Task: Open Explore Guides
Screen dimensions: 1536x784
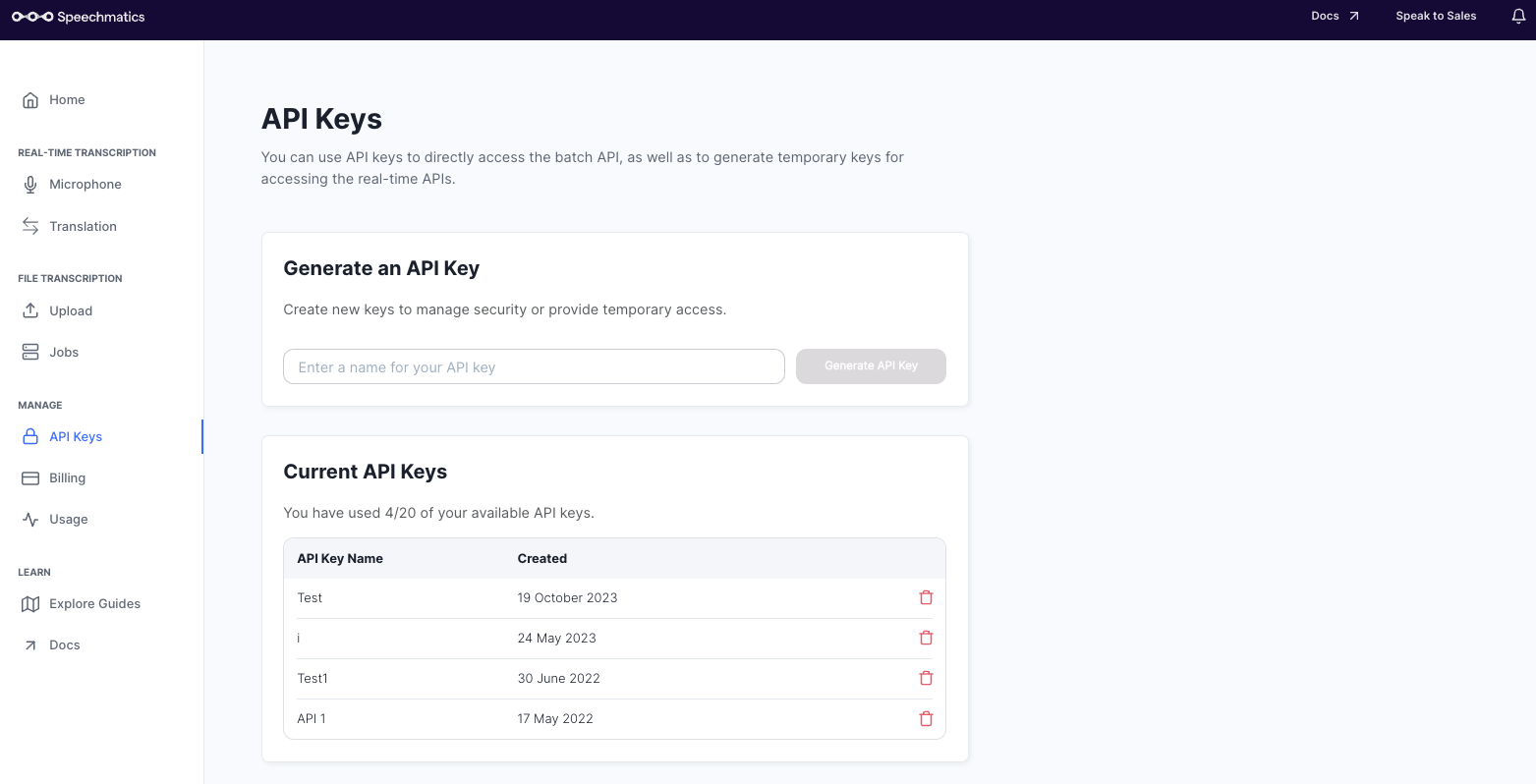Action: pyautogui.click(x=94, y=604)
